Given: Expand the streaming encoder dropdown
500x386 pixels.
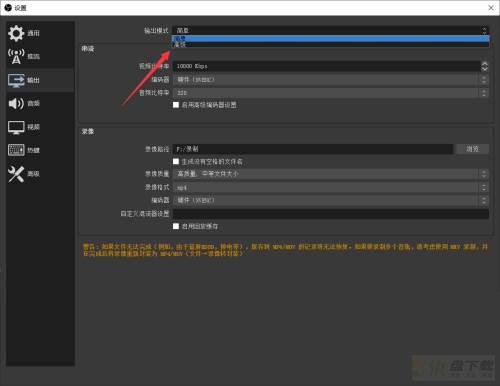Looking at the screenshot, I should click(331, 80).
